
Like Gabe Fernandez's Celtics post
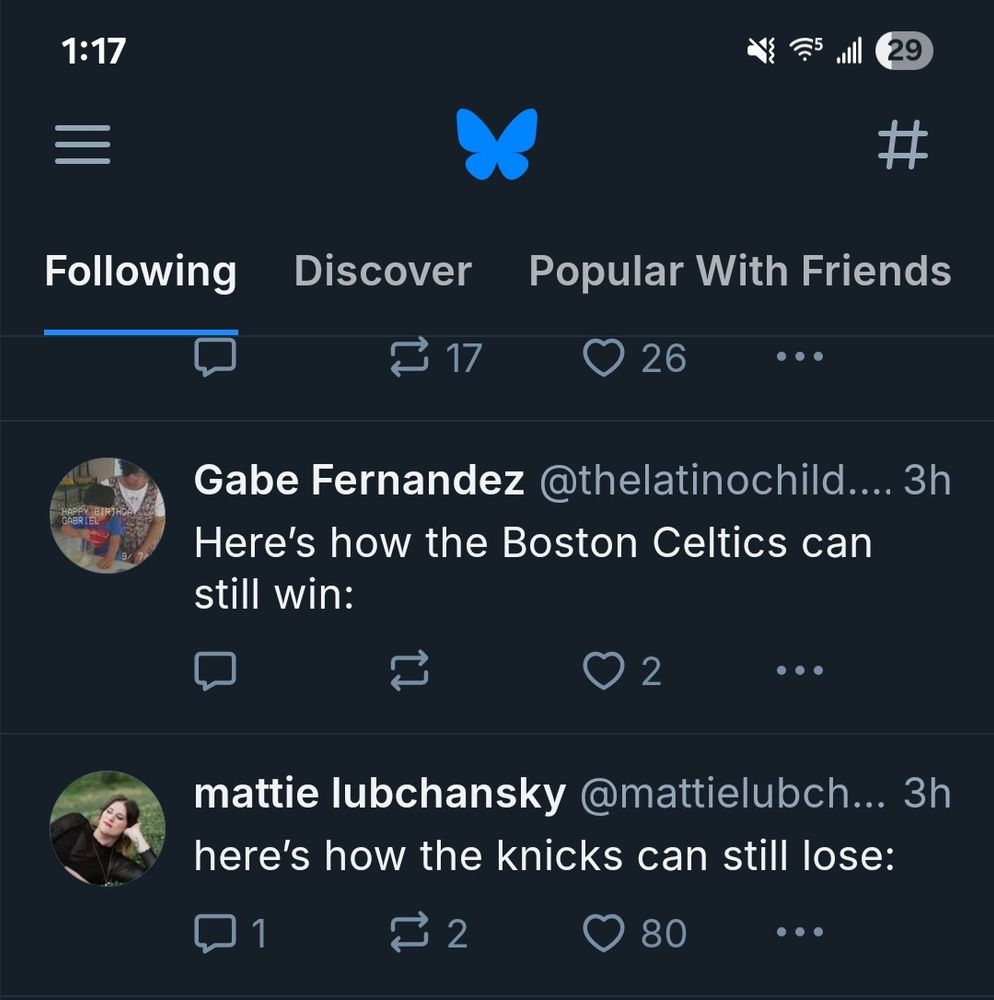coord(603,671)
